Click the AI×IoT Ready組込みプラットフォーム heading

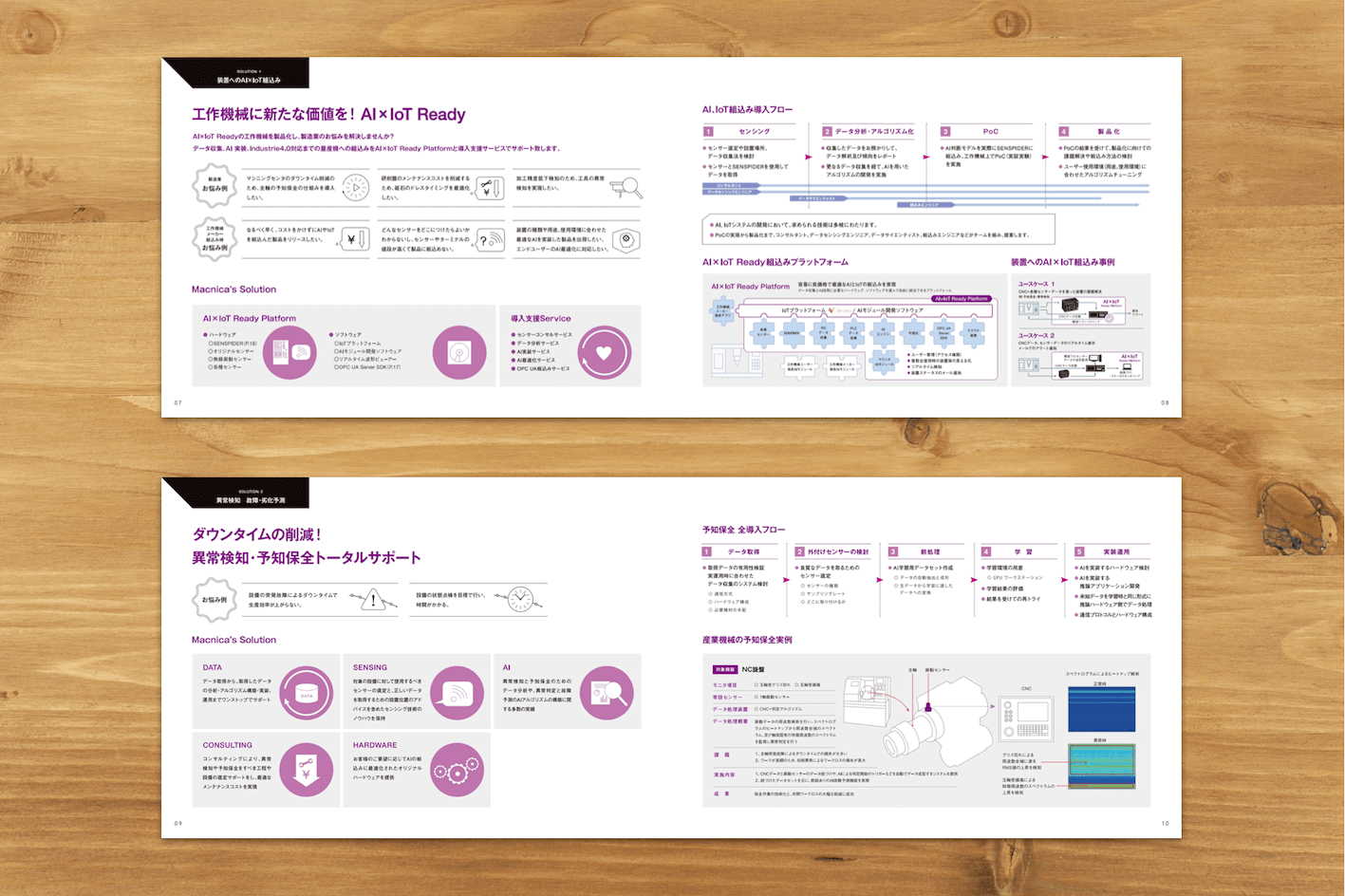(x=775, y=262)
